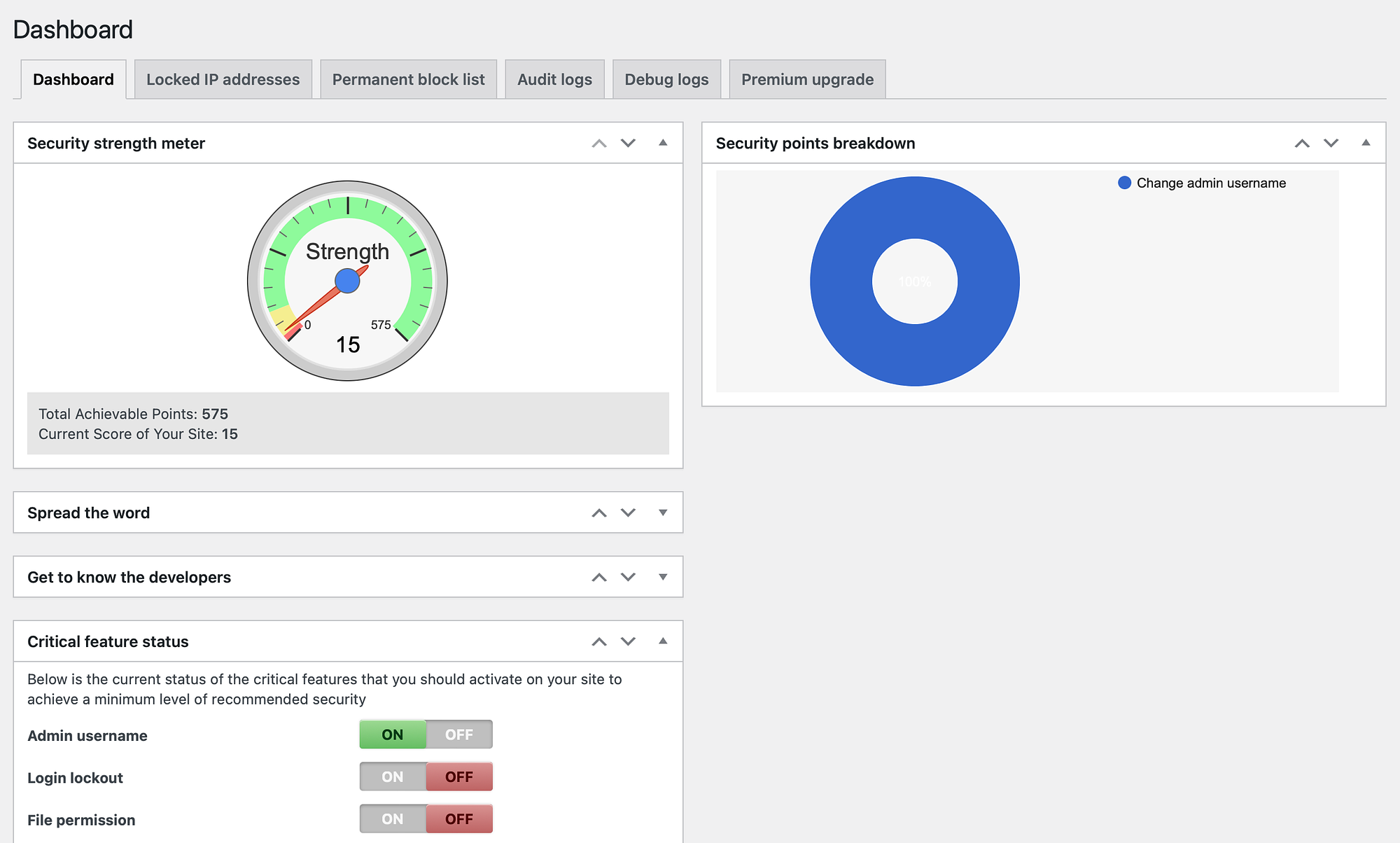1400x843 pixels.
Task: Click the expand arrow on Security points breakdown
Action: [x=1365, y=143]
